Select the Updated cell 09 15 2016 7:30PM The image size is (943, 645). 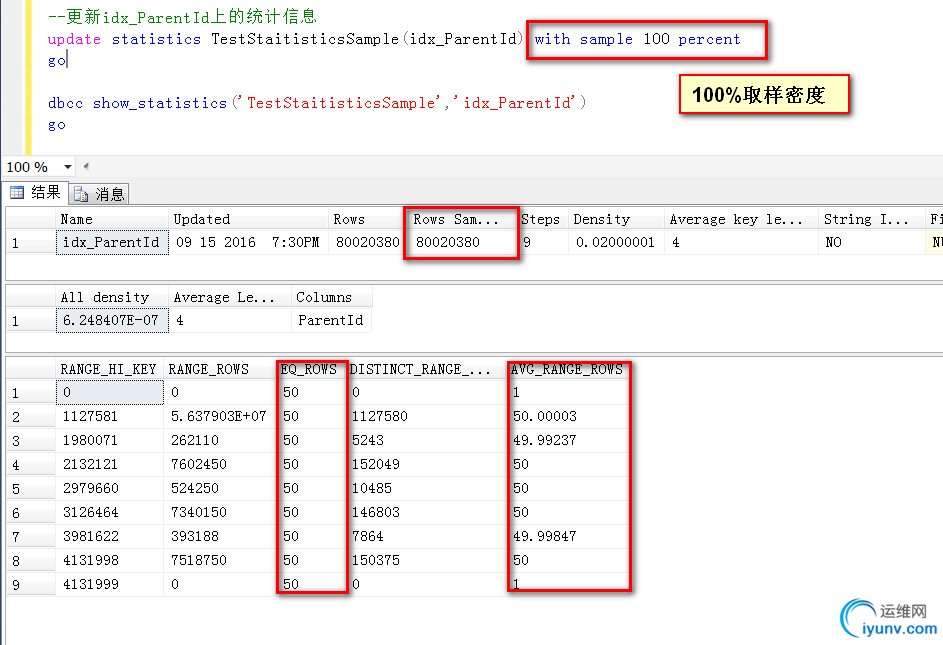tap(248, 242)
